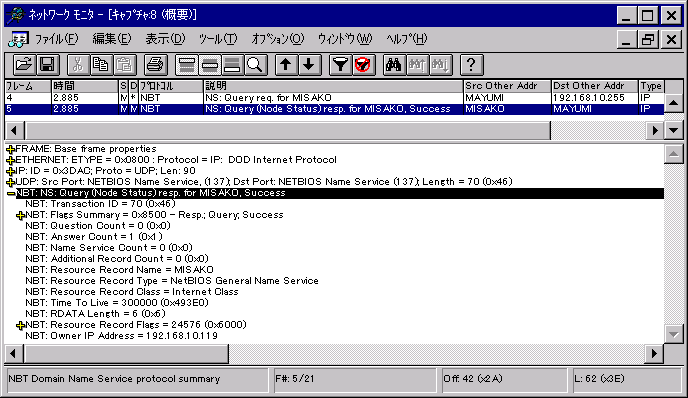This screenshot has width=688, height=398.
Task: Select NBT: Name Service Count line
Action: [x=109, y=248]
